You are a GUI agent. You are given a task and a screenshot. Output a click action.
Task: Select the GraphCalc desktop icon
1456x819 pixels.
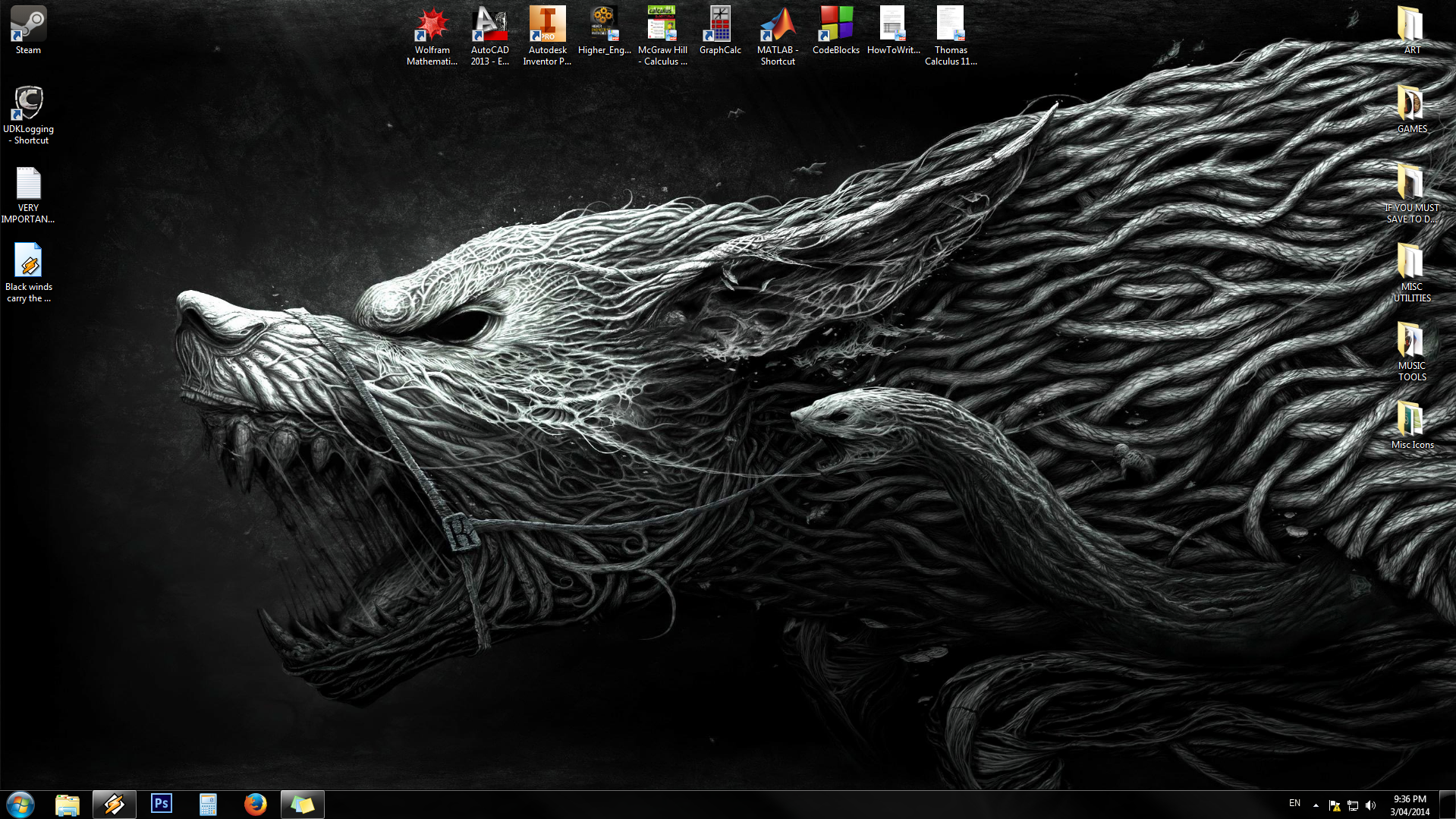pos(720,30)
